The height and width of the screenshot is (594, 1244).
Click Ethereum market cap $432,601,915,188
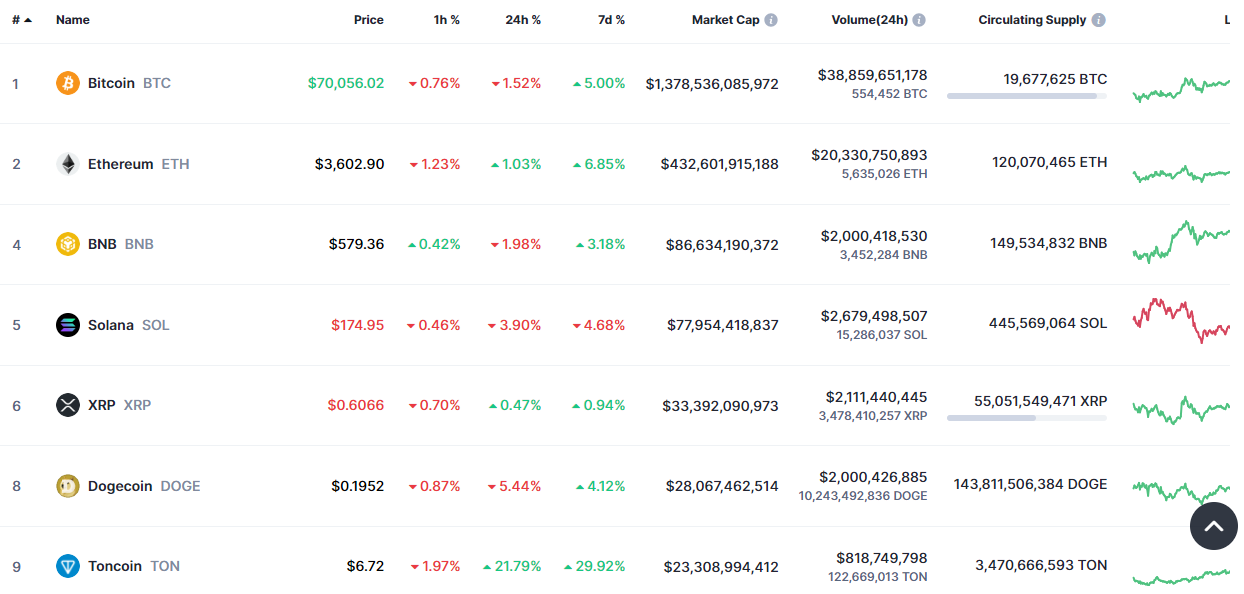click(720, 164)
